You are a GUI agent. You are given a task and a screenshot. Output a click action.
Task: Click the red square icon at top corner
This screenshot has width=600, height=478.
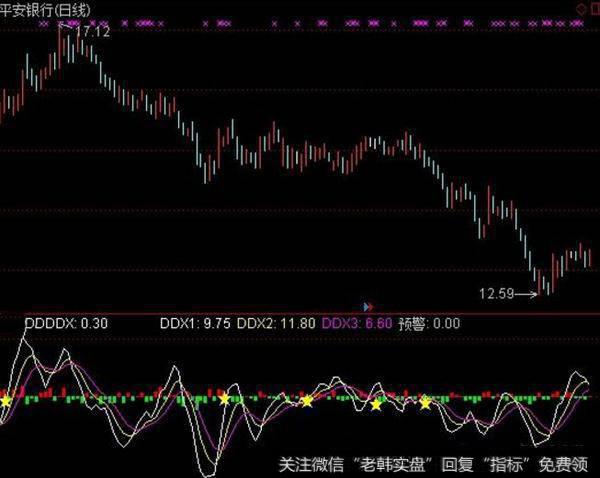595,9
